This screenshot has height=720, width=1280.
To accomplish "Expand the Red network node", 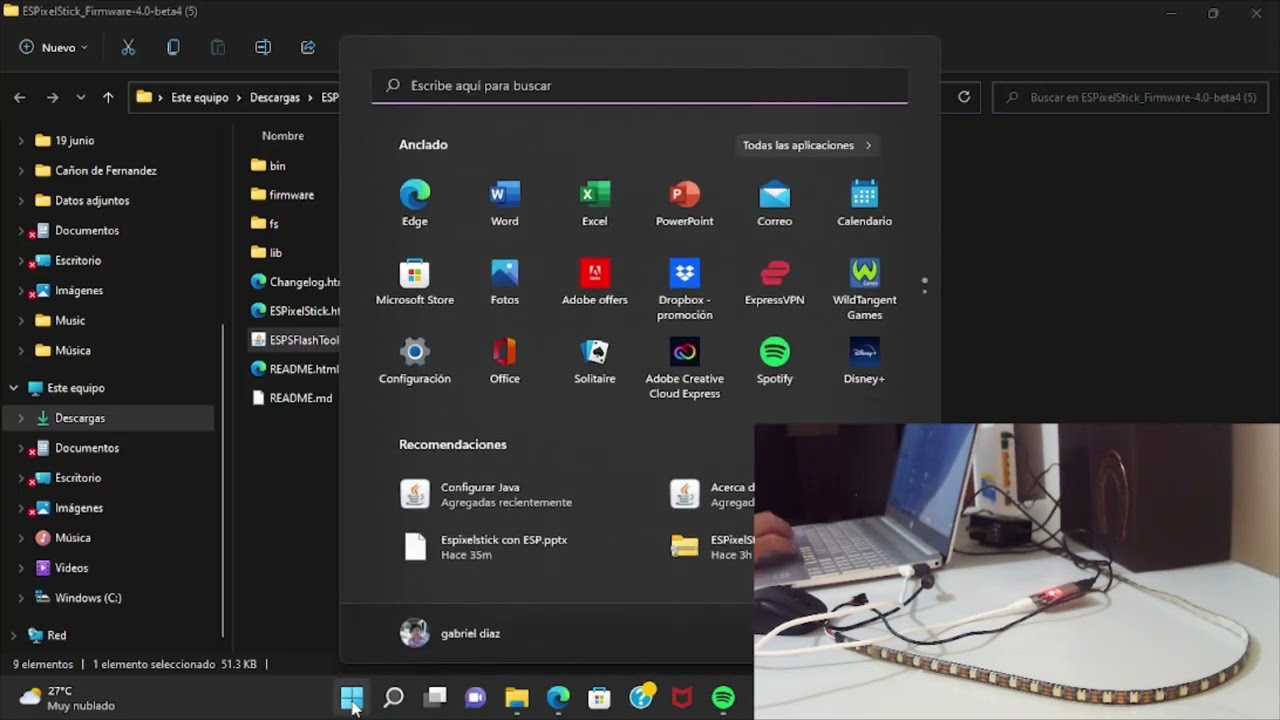I will pos(13,635).
